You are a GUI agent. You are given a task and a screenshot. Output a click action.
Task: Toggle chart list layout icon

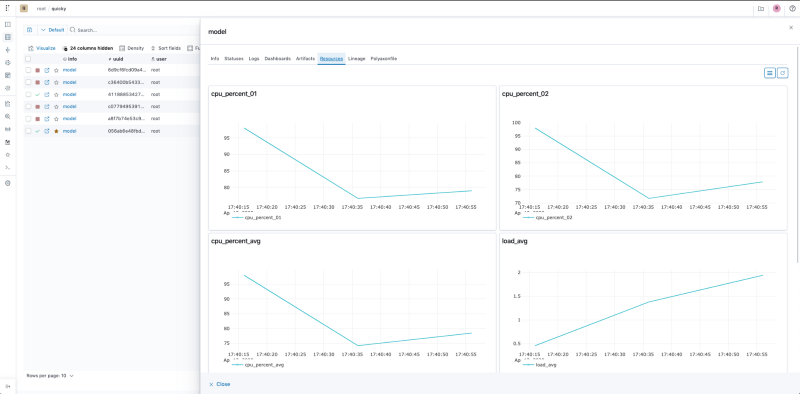(769, 73)
